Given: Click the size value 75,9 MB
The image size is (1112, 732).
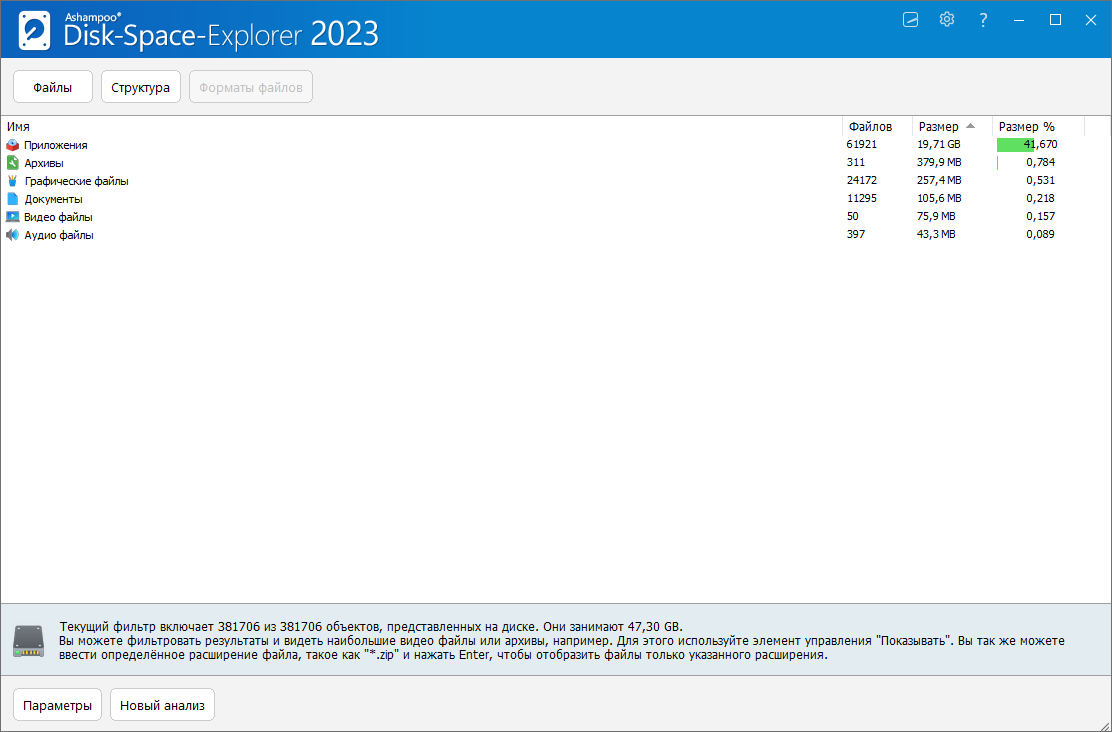Looking at the screenshot, I should [x=936, y=216].
